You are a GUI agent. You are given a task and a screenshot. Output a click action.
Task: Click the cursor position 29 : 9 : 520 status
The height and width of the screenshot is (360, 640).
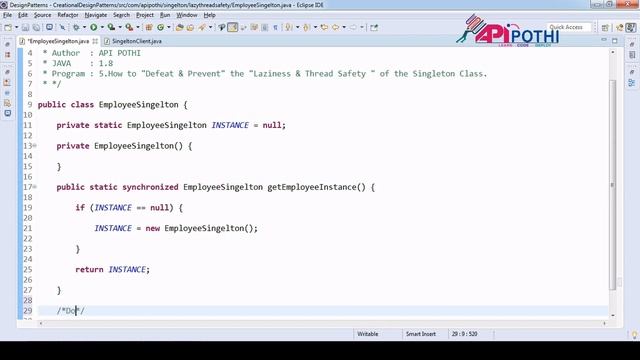point(464,334)
